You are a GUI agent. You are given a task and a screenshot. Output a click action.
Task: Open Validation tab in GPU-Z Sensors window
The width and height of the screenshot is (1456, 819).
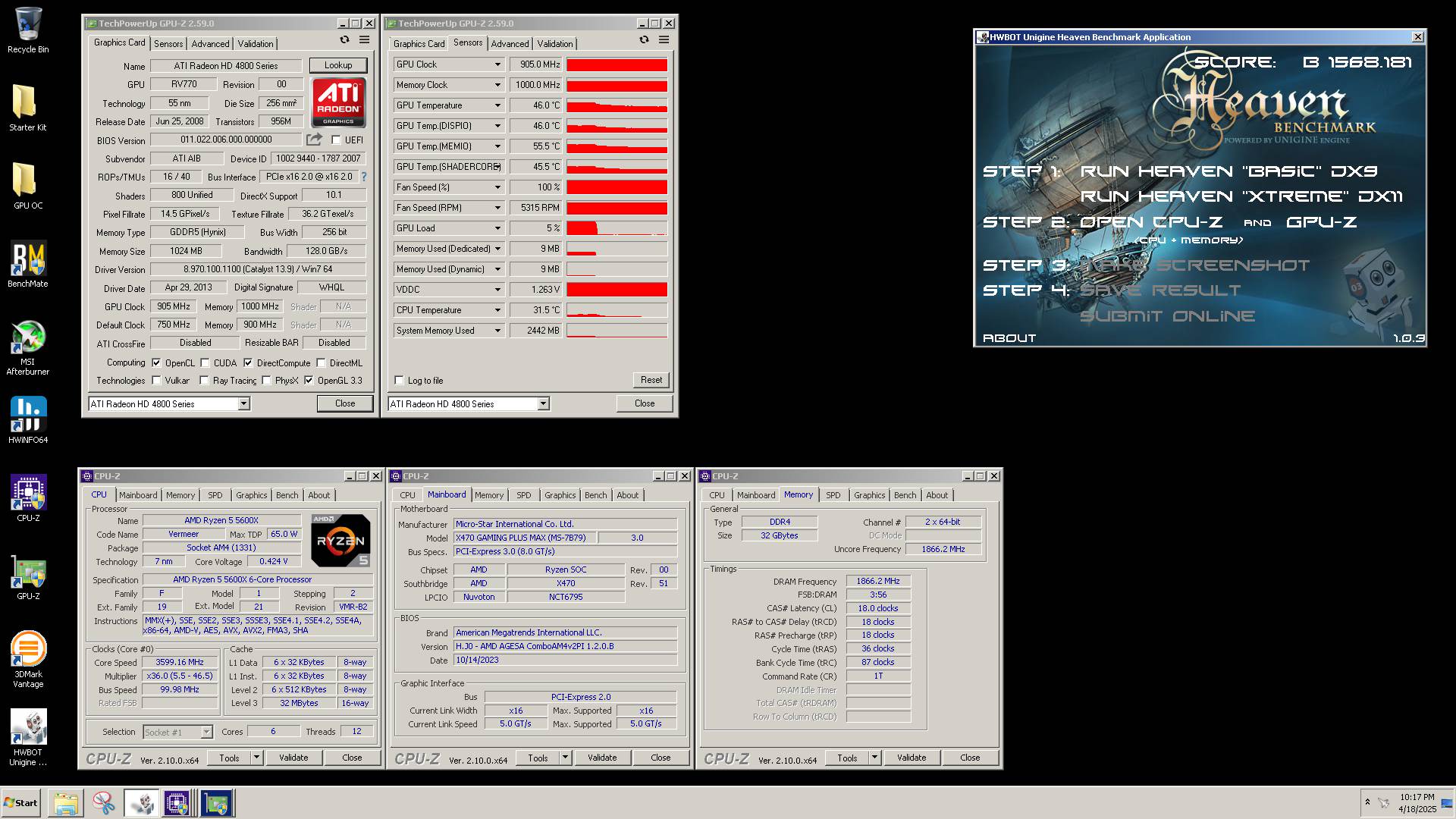[555, 44]
